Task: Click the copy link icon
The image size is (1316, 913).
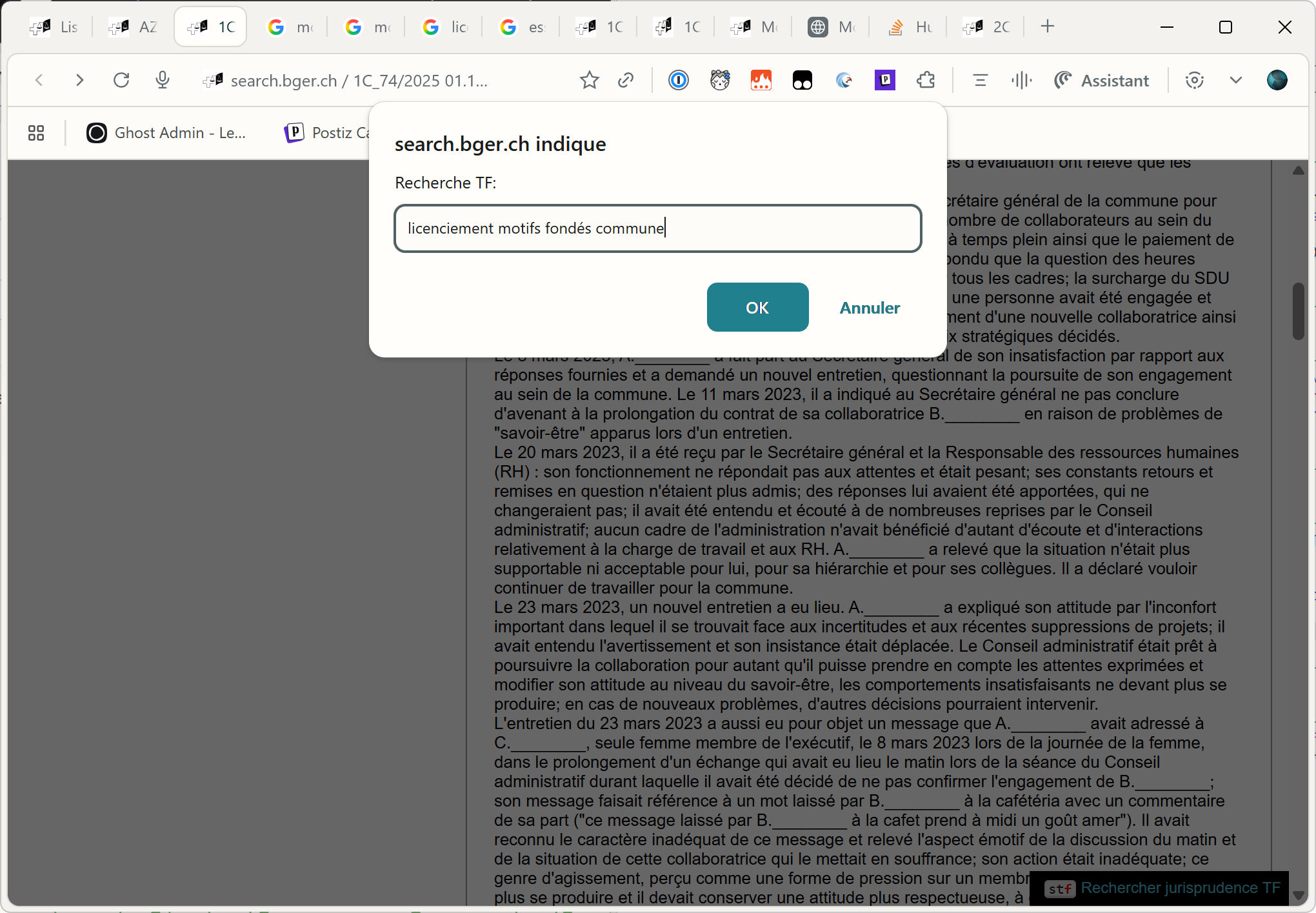Action: point(625,80)
